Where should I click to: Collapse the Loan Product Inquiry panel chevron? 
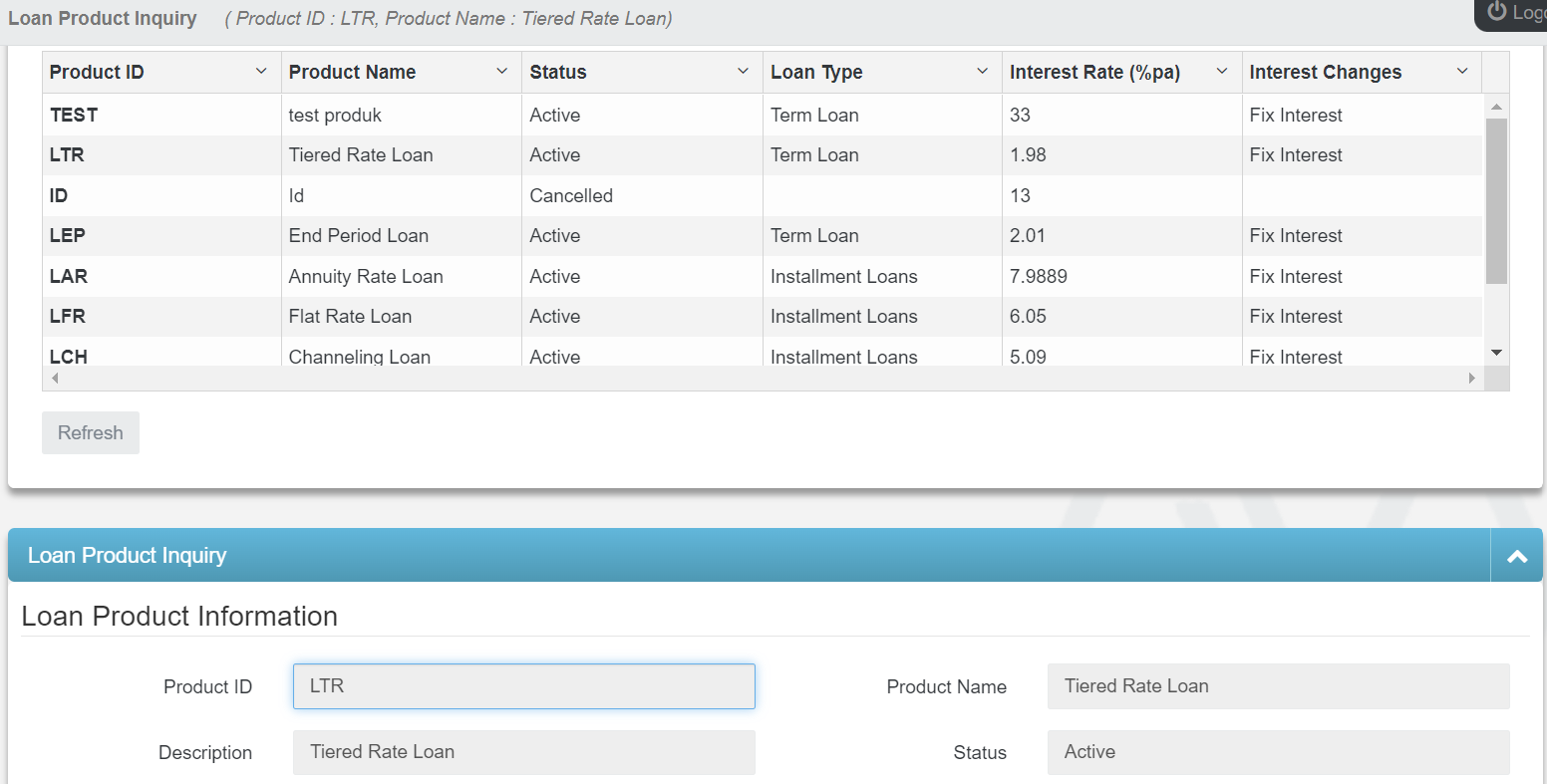tap(1516, 555)
